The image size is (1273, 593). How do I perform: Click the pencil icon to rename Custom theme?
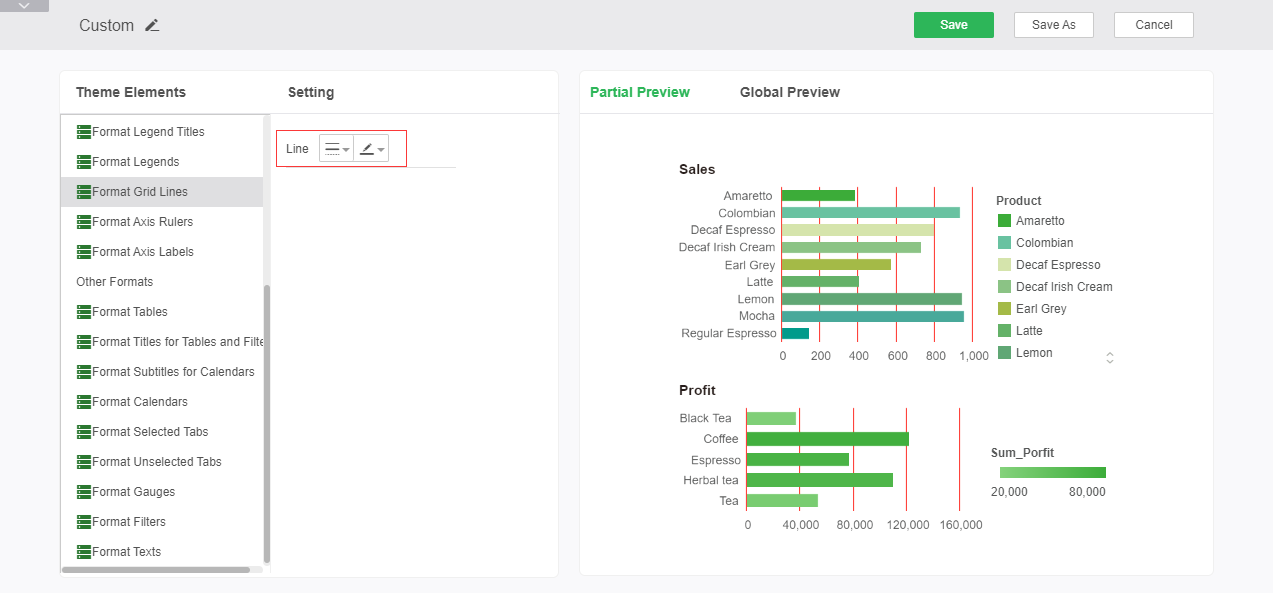152,26
